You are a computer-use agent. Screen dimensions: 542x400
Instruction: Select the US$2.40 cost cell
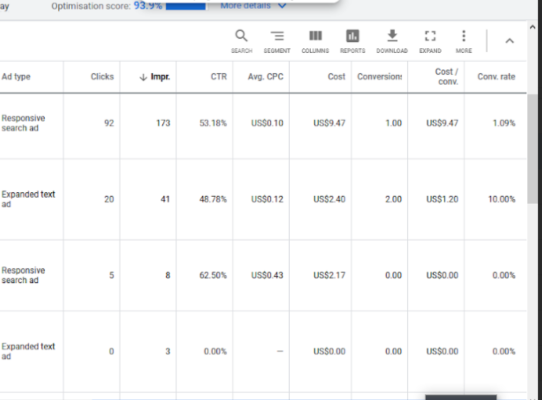329,199
